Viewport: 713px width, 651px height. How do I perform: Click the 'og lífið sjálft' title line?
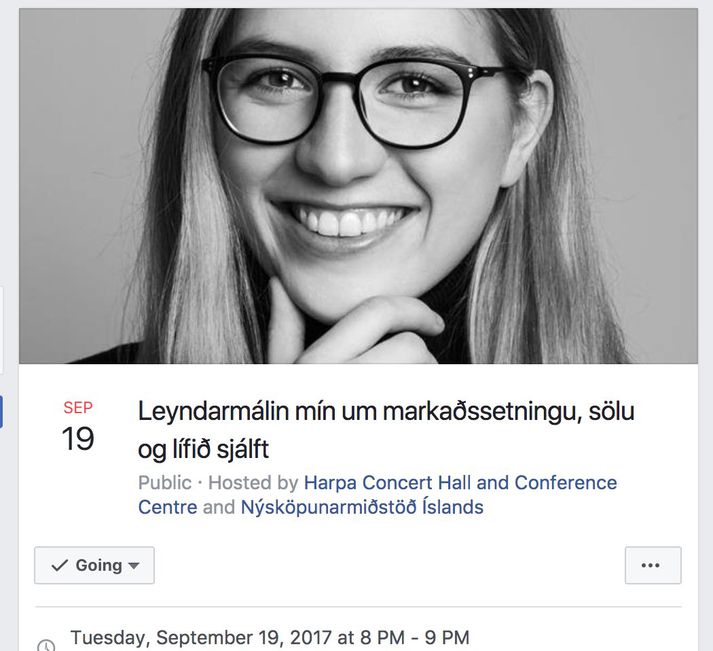204,450
